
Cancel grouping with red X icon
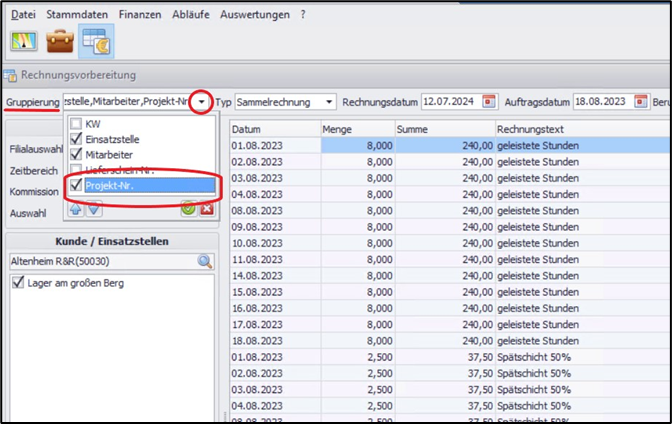click(x=206, y=209)
